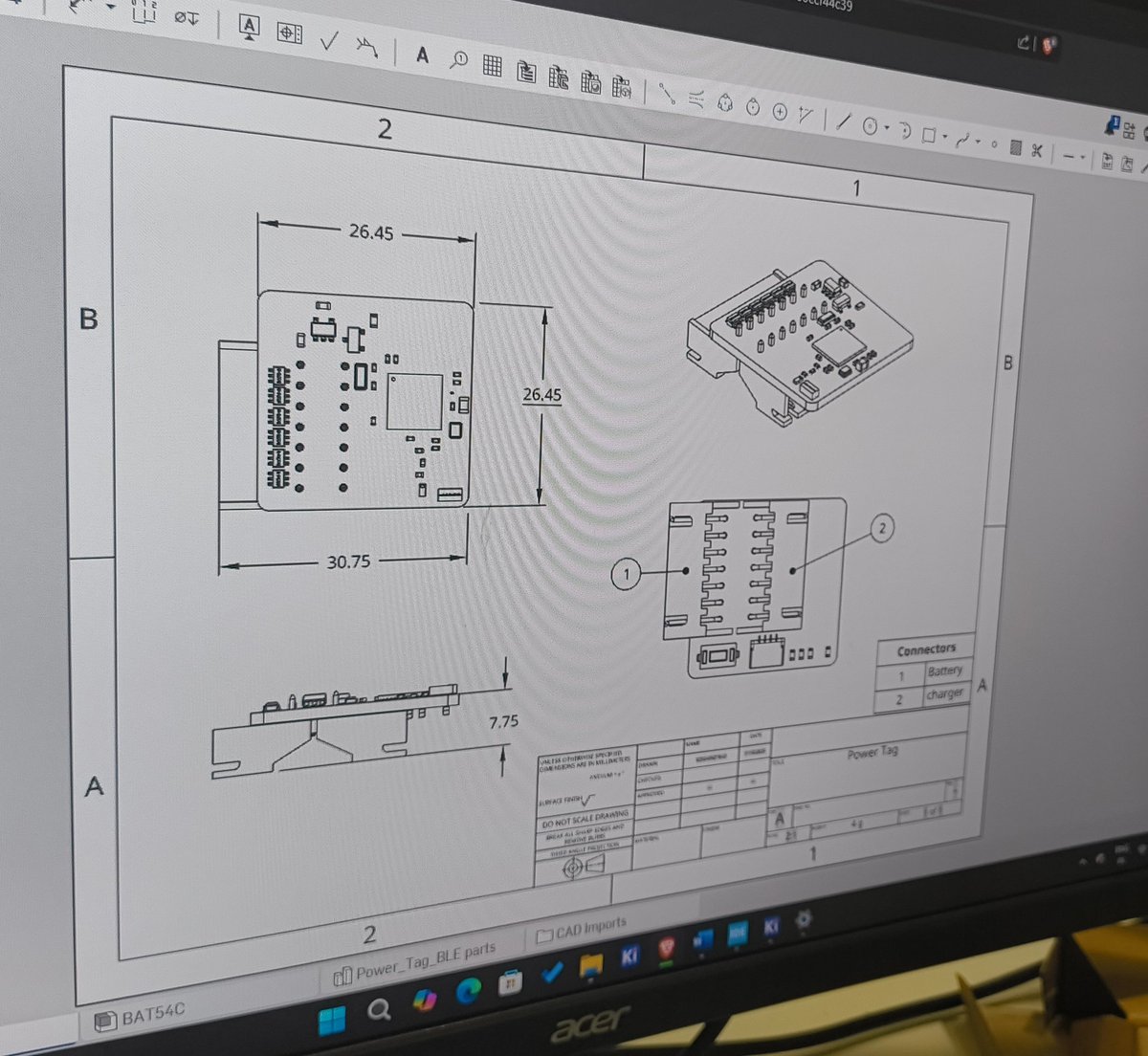Select the sketch Spline tool

(963, 141)
